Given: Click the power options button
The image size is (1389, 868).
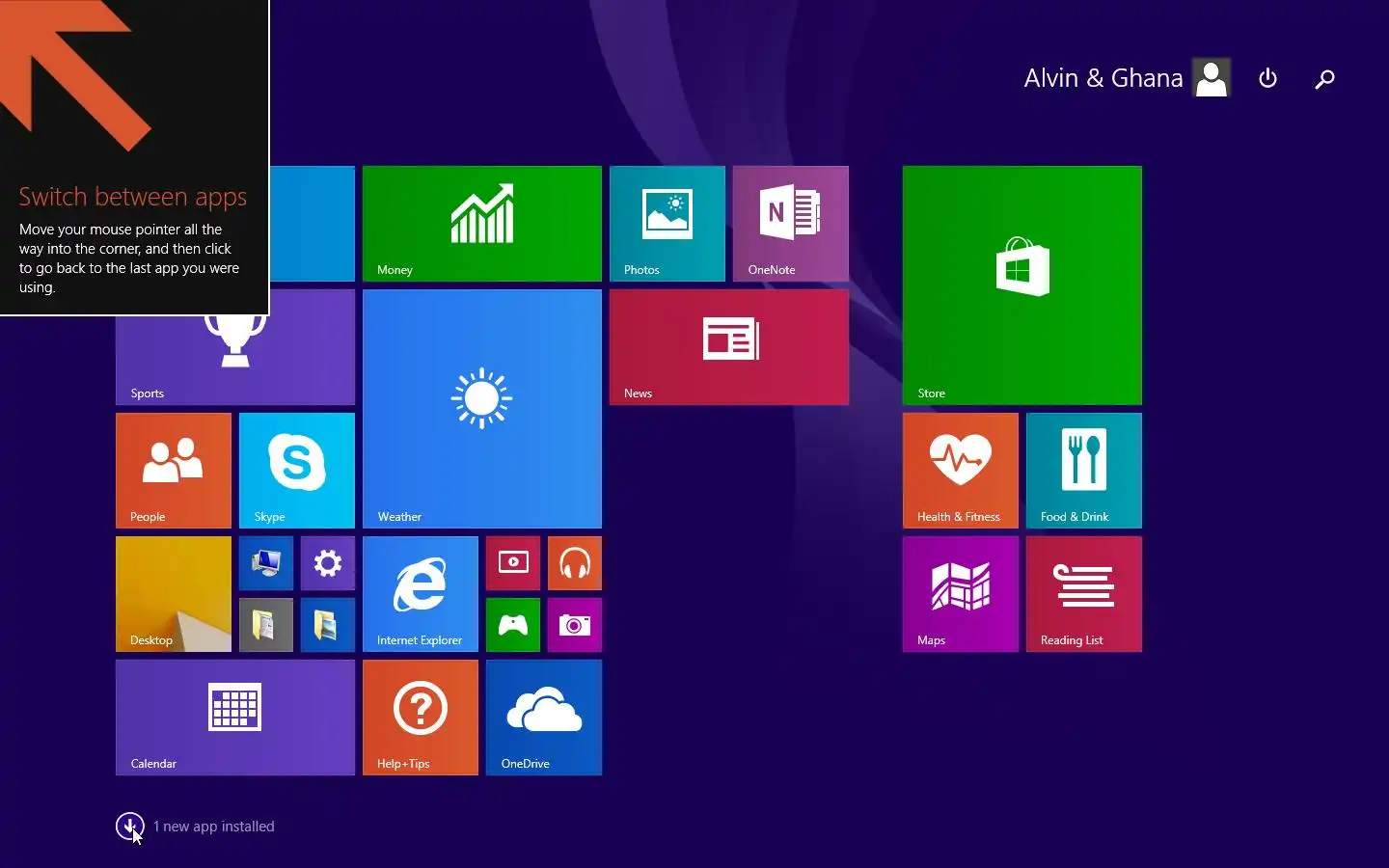Looking at the screenshot, I should (x=1268, y=78).
